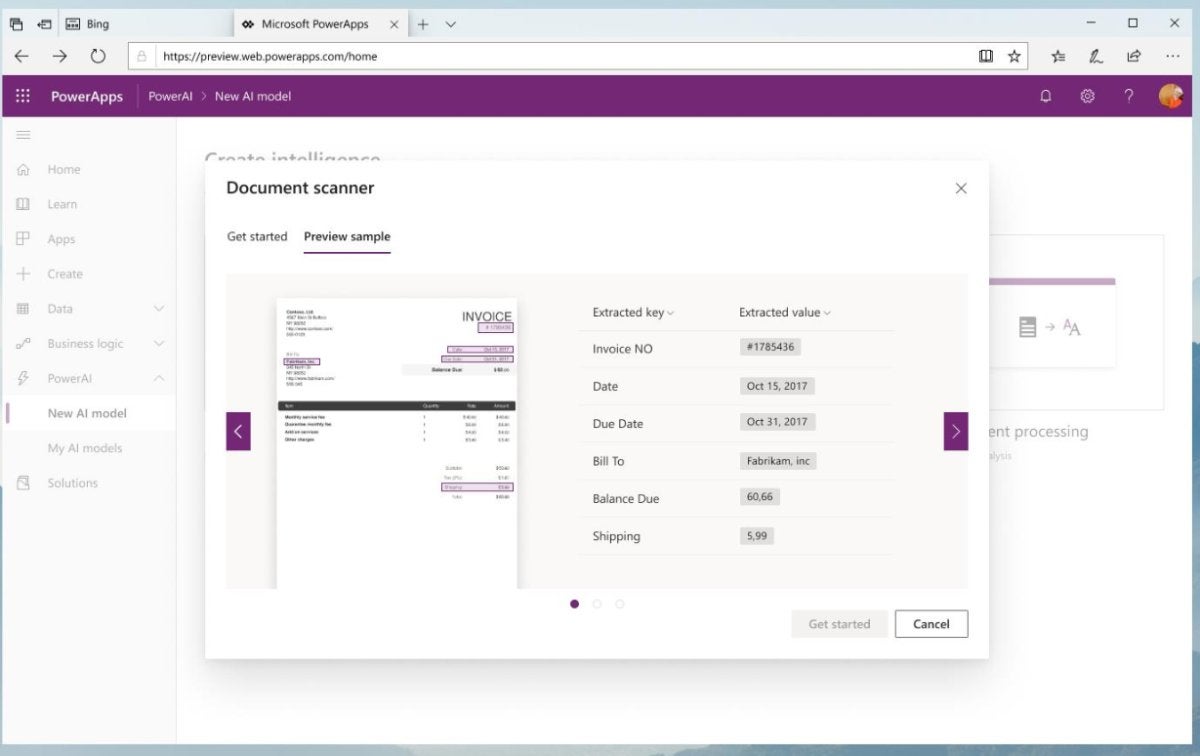The width and height of the screenshot is (1200, 756).
Task: Select New AI model in sidebar
Action: coord(88,413)
